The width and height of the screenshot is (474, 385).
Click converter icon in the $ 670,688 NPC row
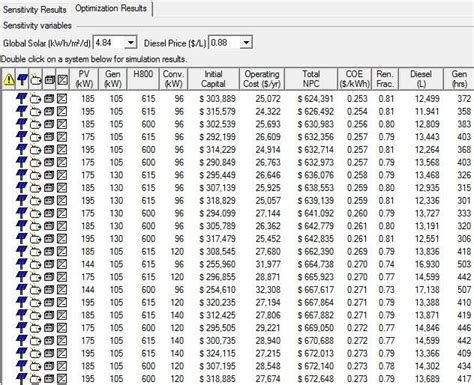(x=62, y=341)
